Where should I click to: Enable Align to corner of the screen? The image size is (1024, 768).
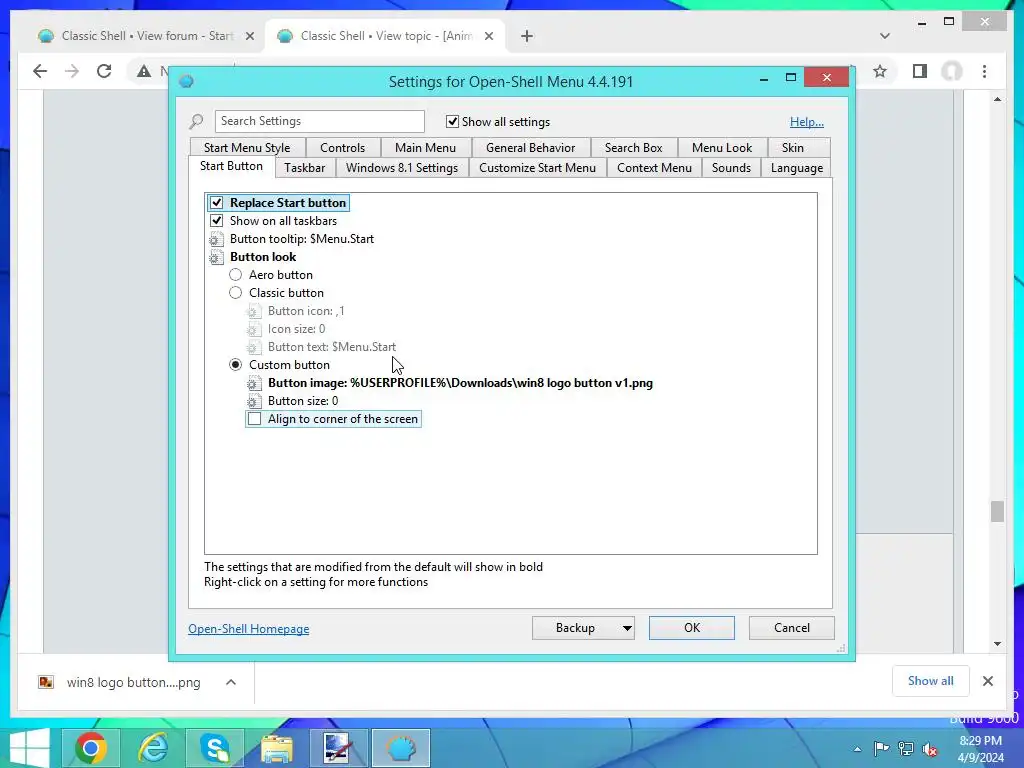click(x=254, y=419)
